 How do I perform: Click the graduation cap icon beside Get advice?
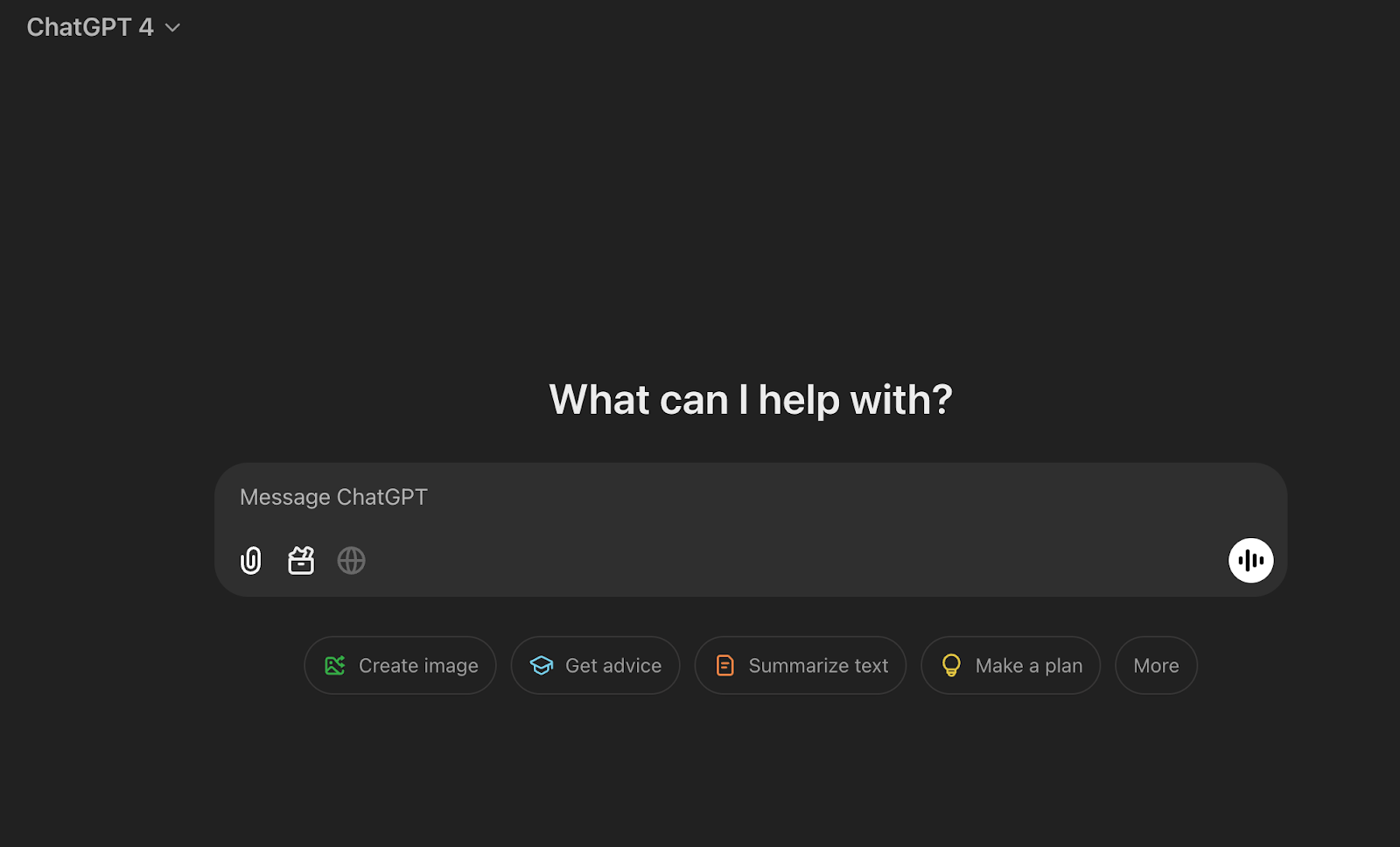[542, 665]
